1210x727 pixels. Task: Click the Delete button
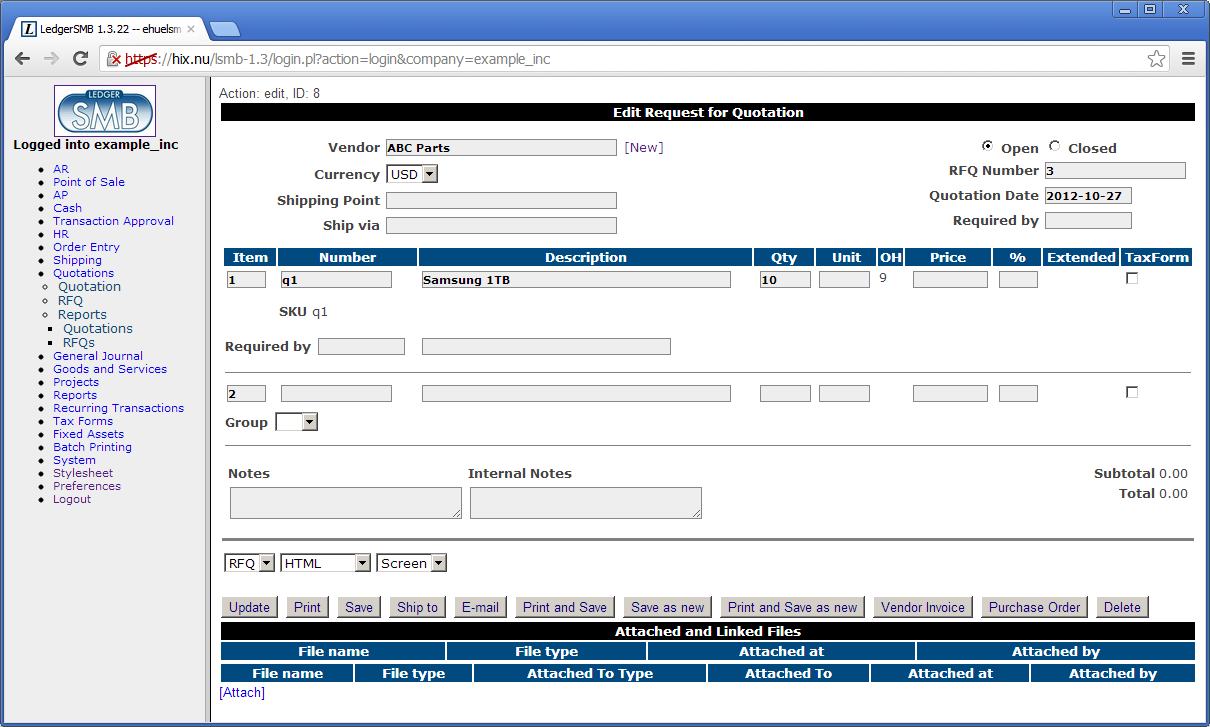(x=1122, y=607)
